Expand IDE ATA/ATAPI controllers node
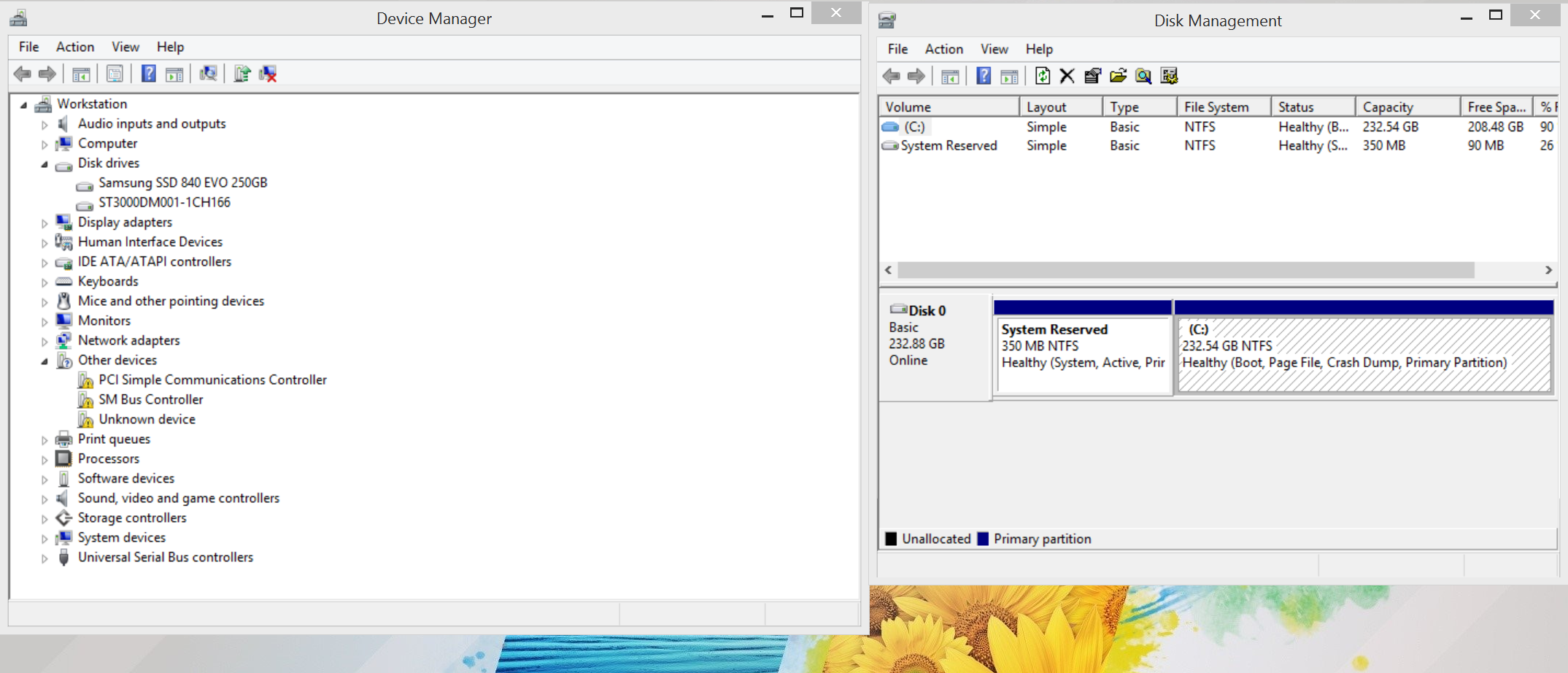This screenshot has width=1568, height=673. point(45,263)
